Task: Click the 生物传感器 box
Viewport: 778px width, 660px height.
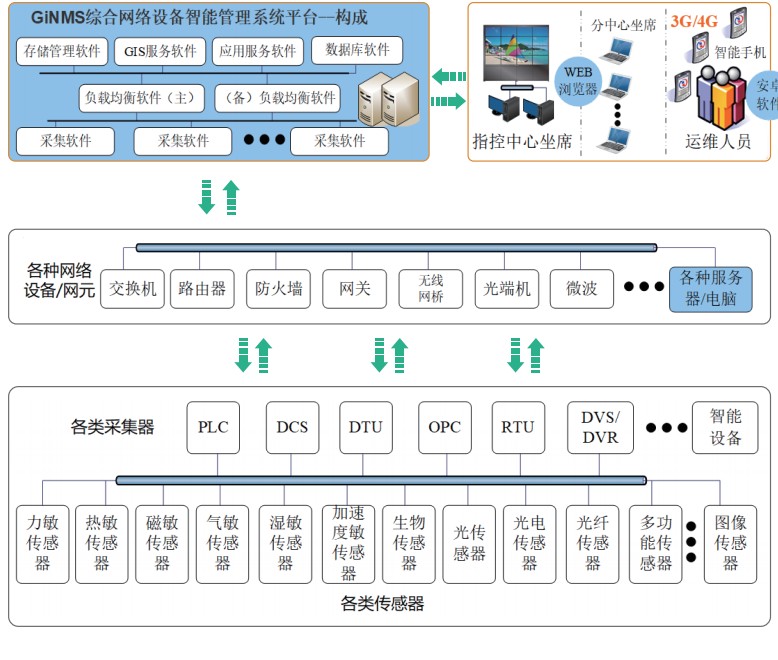Action: [x=409, y=544]
